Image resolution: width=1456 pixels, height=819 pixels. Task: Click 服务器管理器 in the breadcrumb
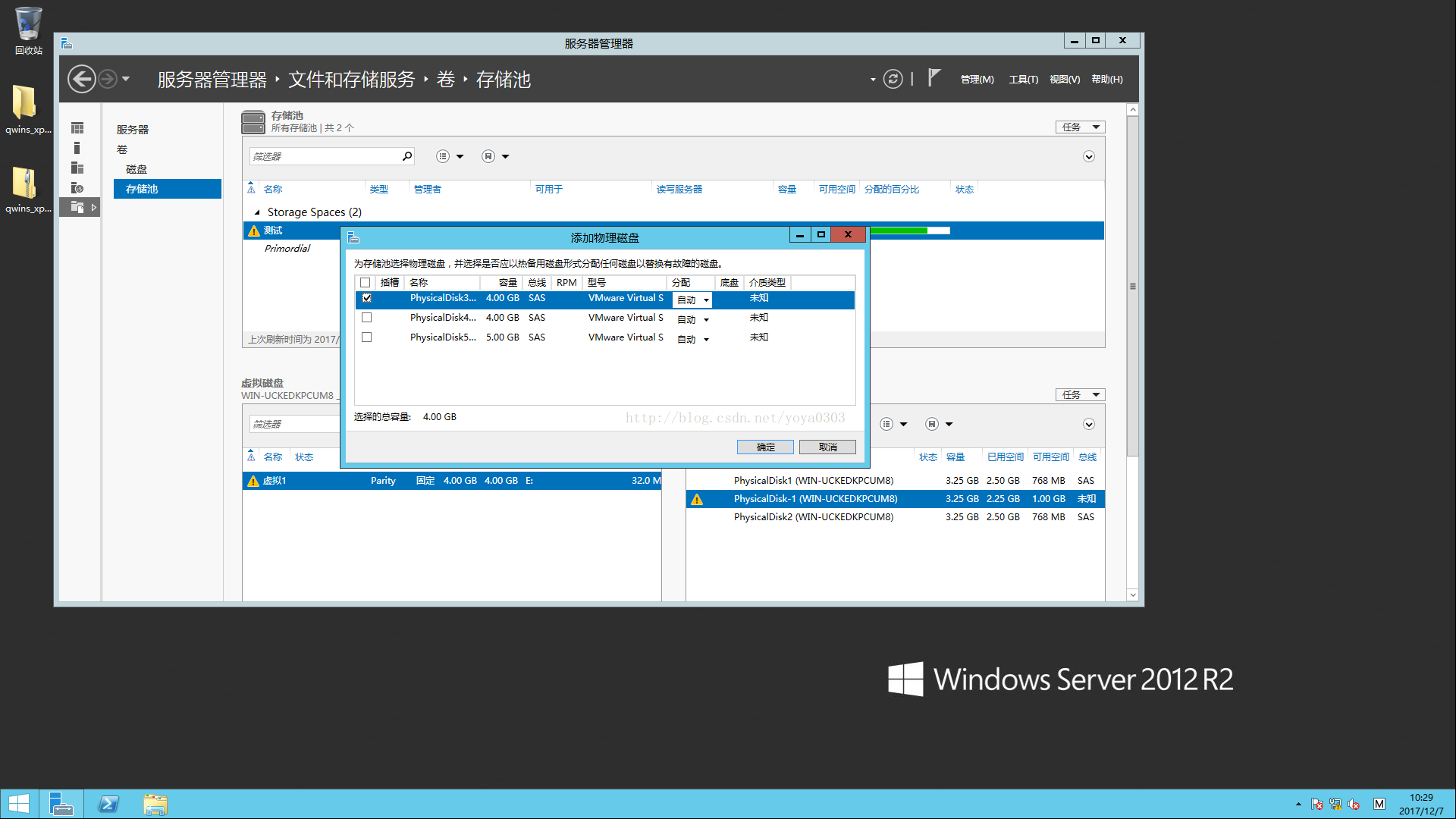point(212,80)
